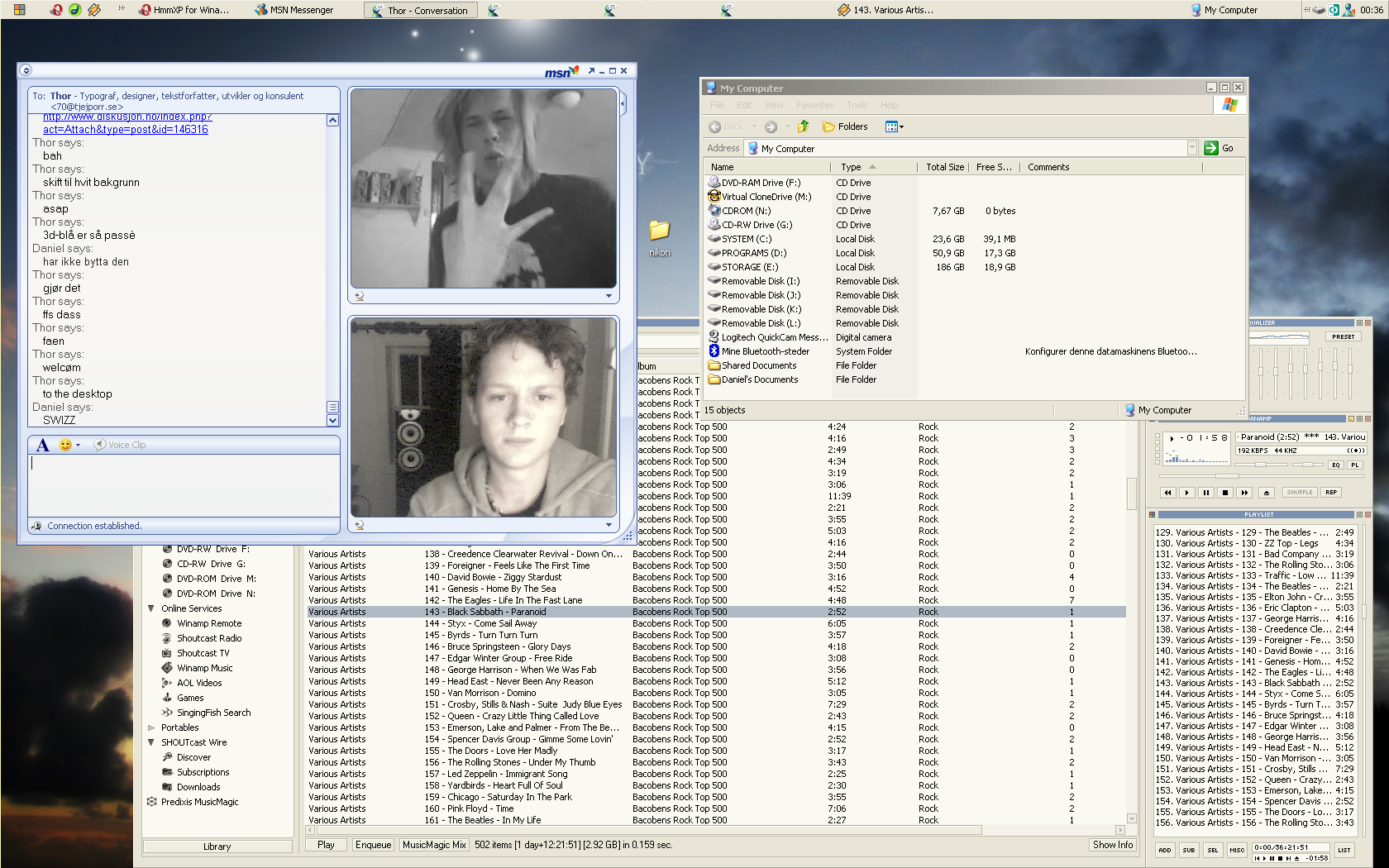1389x868 pixels.
Task: Open font settings in MSN chat
Action: [x=43, y=446]
